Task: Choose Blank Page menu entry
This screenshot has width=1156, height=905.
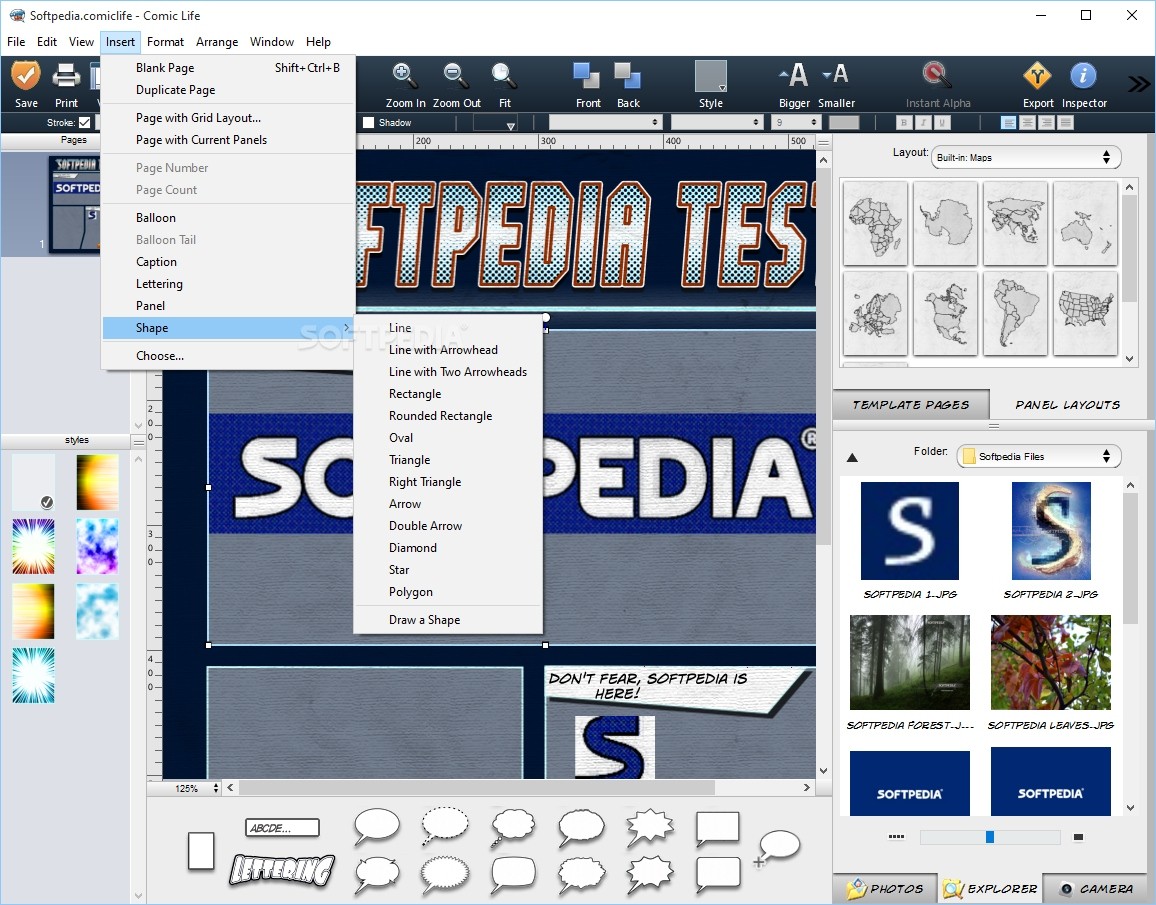Action: (x=229, y=68)
